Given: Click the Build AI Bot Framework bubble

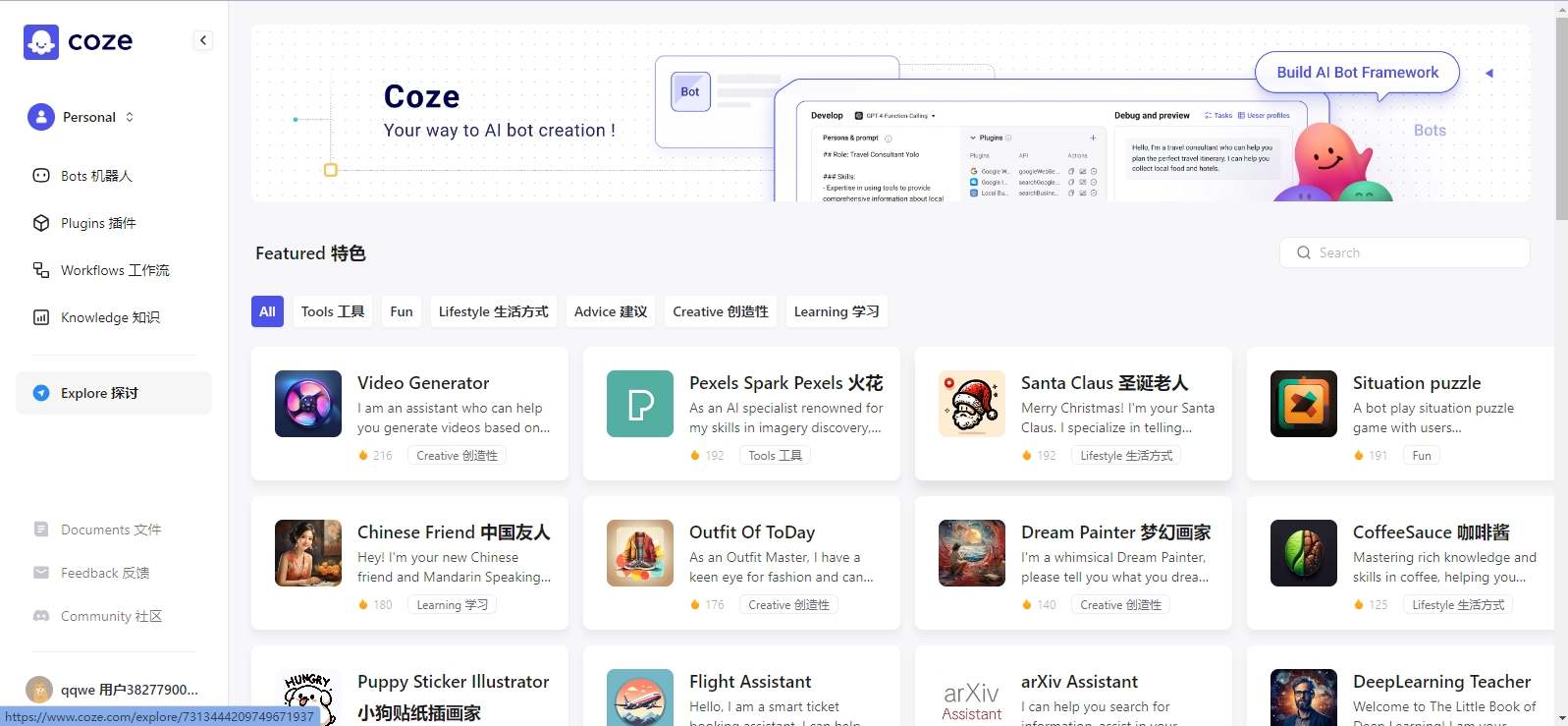Looking at the screenshot, I should pos(1357,73).
